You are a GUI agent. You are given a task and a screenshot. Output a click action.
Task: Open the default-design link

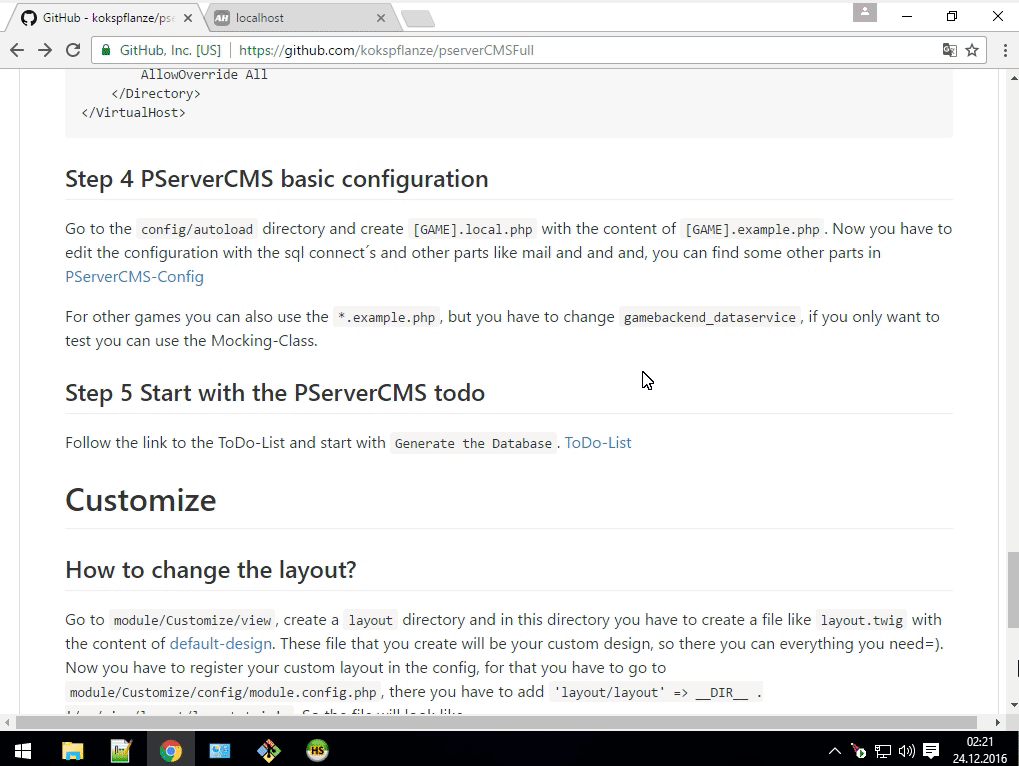(x=212, y=643)
